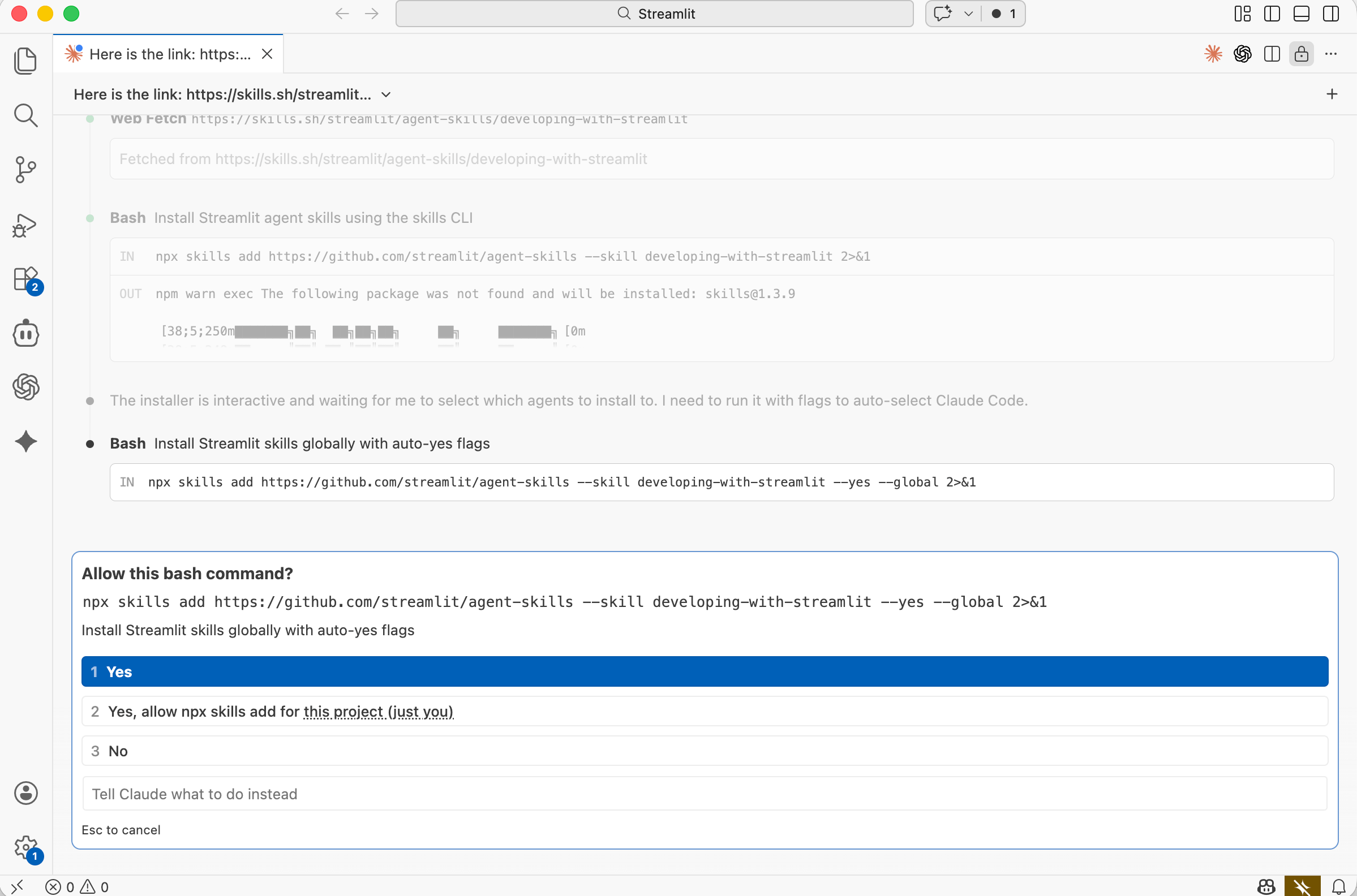
Task: Open the Extensions view with badge 2
Action: coord(25,279)
